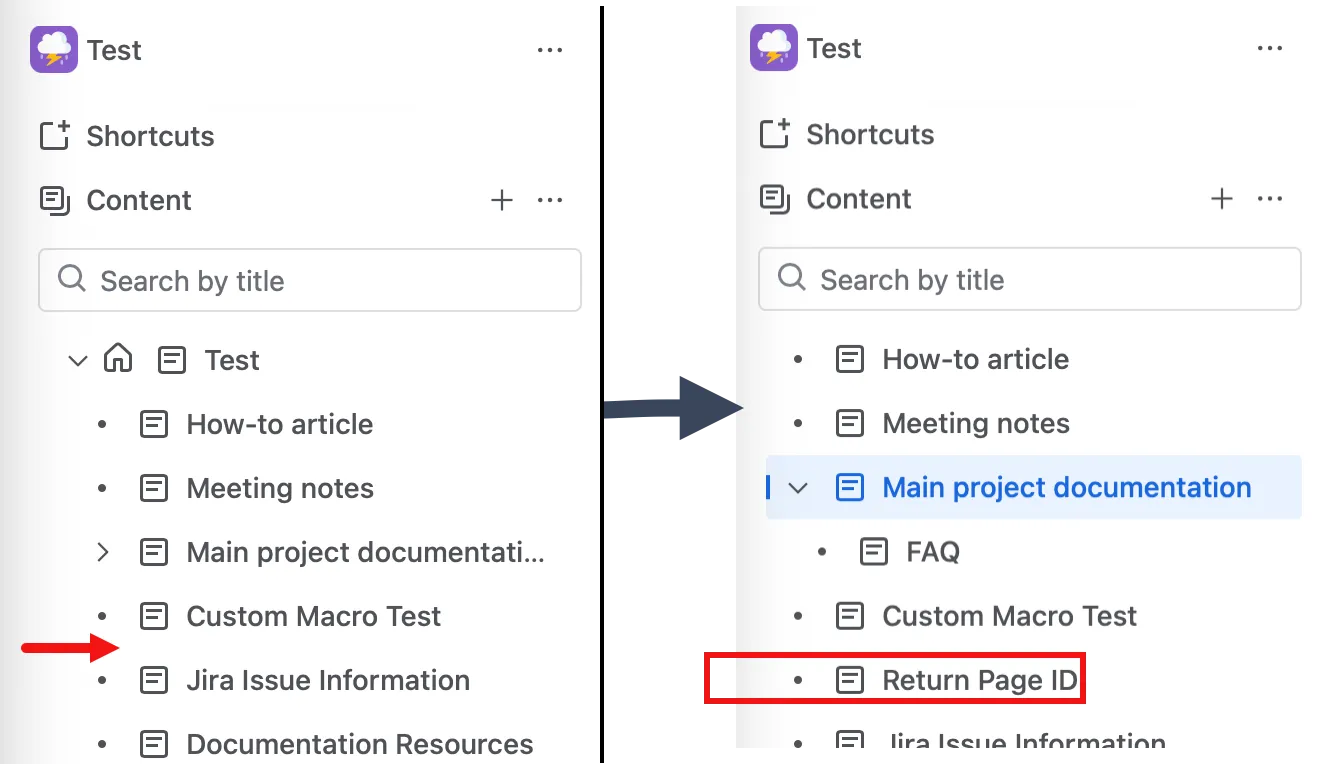Click page icon beside Documentation Resources
Screen dimensions: 1322x764
point(154,744)
